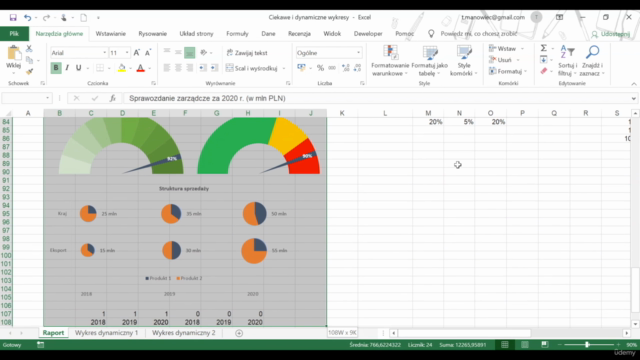Screen dimensions: 640x360
Task: Open Wykres dynamiczny 2 sheet
Action: 183,333
